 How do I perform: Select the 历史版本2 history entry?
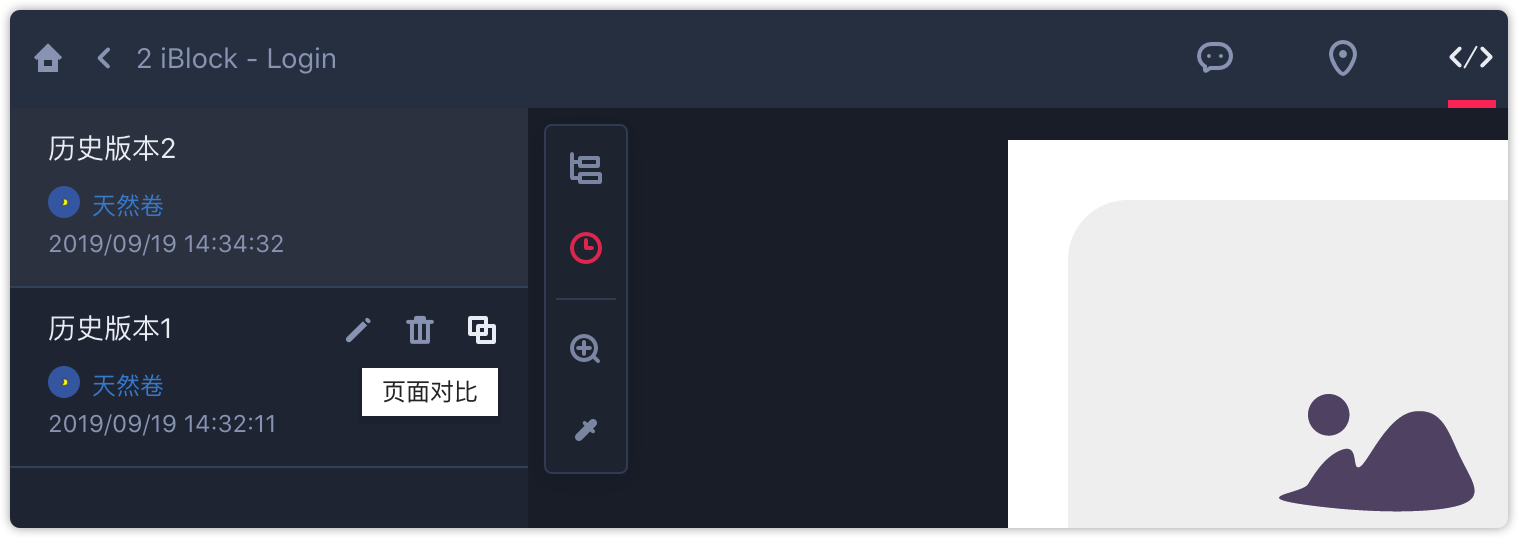[x=269, y=197]
